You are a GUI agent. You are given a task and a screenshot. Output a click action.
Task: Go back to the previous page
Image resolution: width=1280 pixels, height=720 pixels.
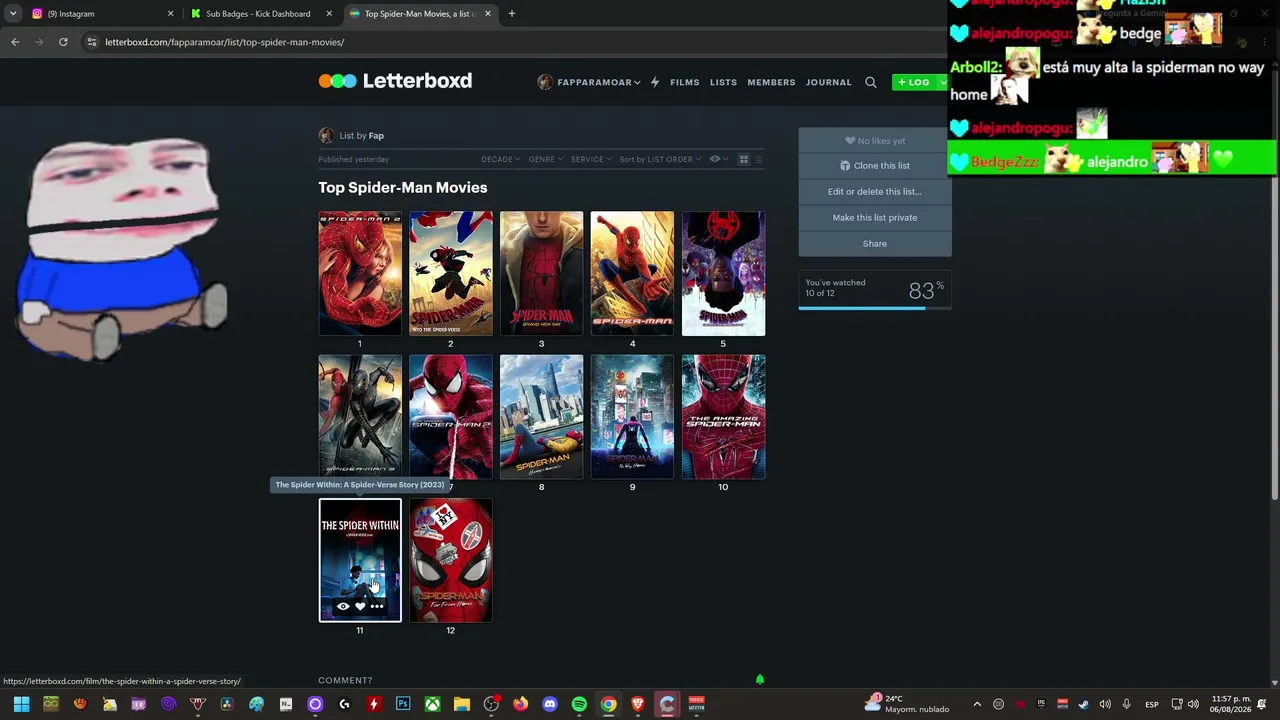coord(15,42)
